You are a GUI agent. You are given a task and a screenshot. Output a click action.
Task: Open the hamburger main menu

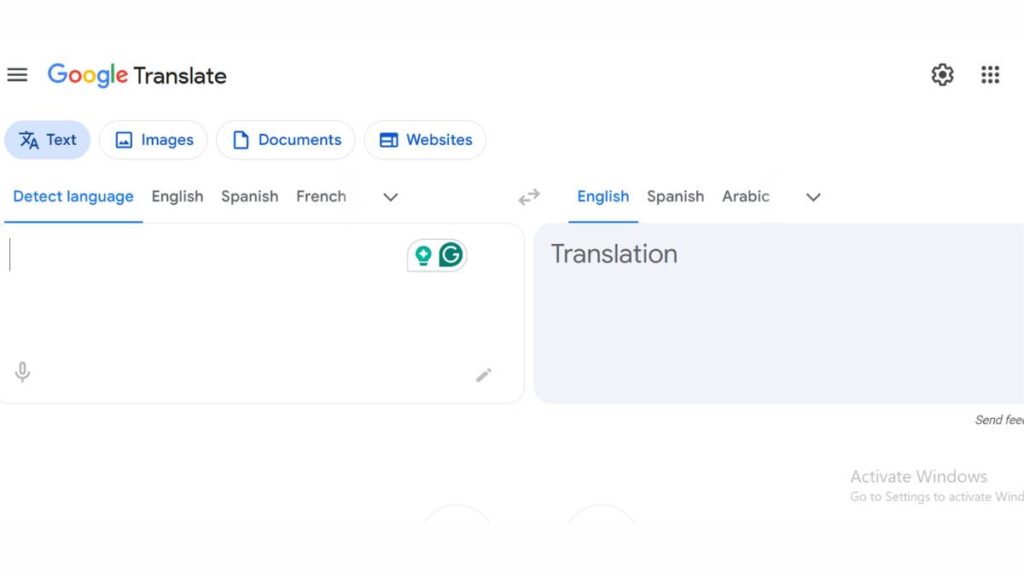click(x=18, y=75)
